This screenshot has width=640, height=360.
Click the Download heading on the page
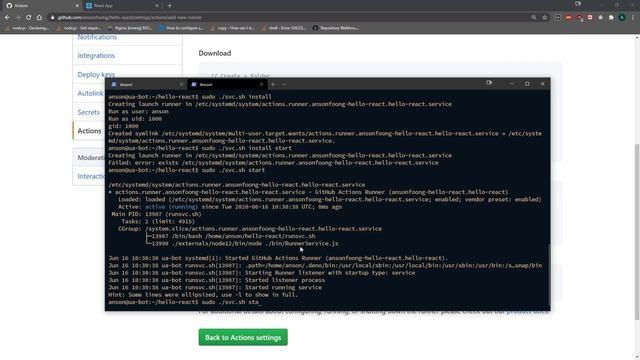tap(215, 53)
